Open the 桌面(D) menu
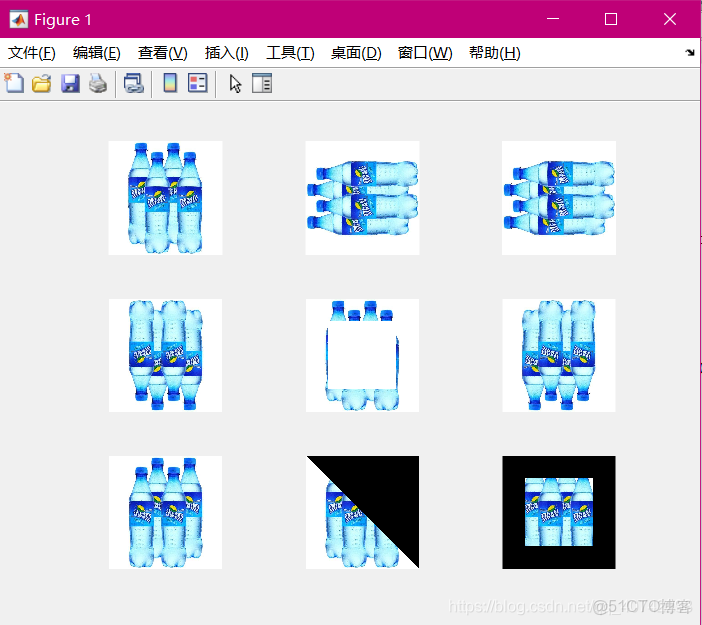 coord(356,53)
